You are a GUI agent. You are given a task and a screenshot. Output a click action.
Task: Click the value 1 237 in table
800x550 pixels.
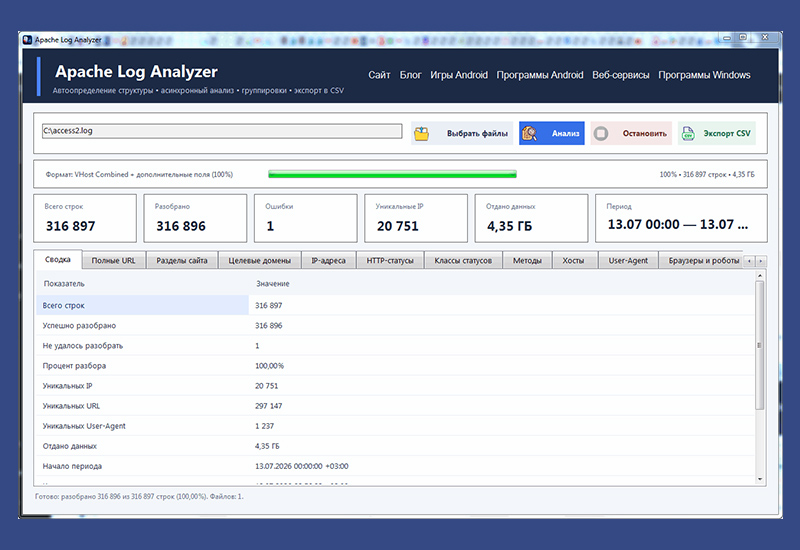[264, 426]
